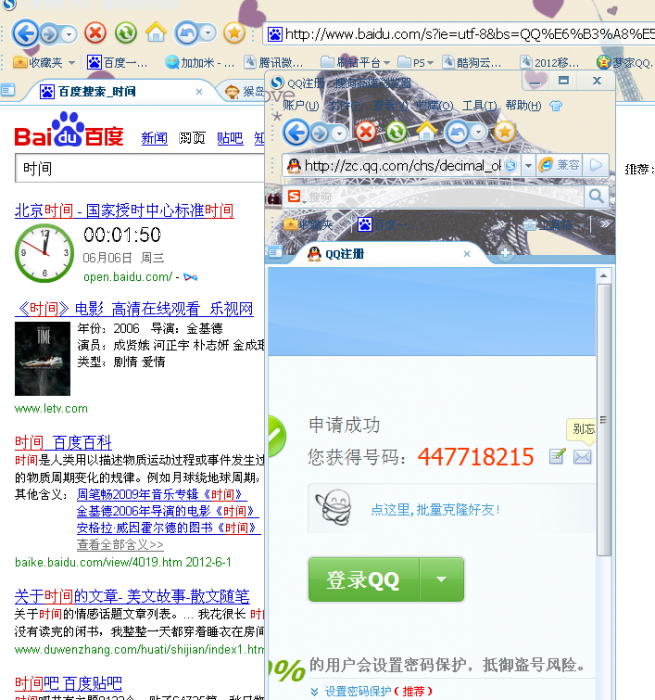The image size is (655, 700).
Task: Click the back arrow in the Baidu browser window
Action: (25, 33)
